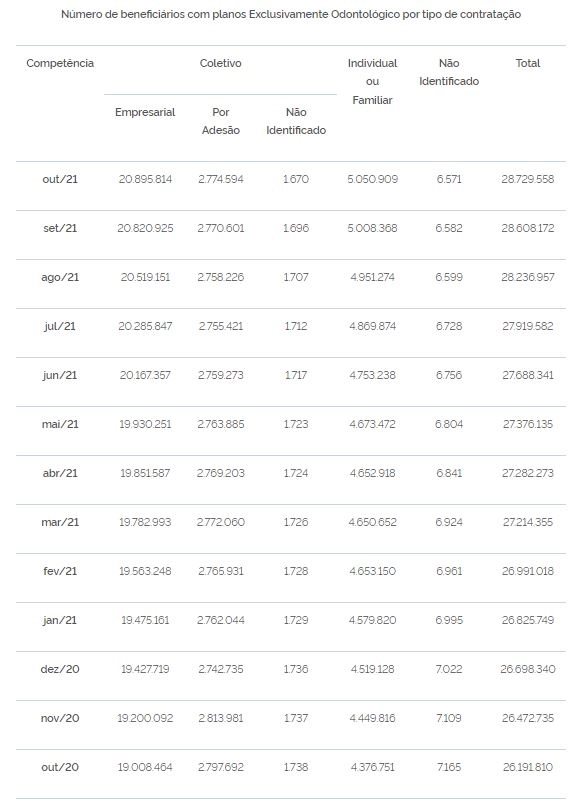Select Individual value 4.650.652 for mar/21
Image resolution: width=587 pixels, height=805 pixels.
pyautogui.click(x=372, y=522)
